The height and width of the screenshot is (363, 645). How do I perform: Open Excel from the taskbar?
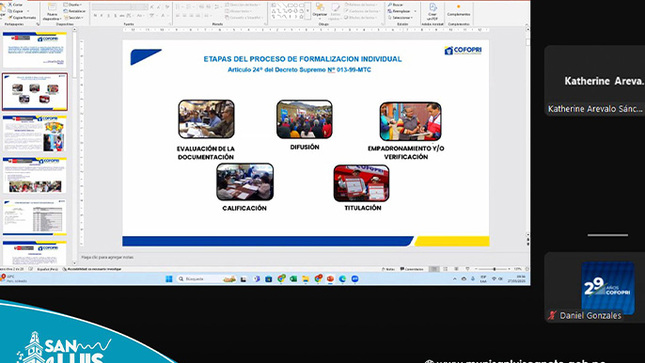(x=293, y=279)
